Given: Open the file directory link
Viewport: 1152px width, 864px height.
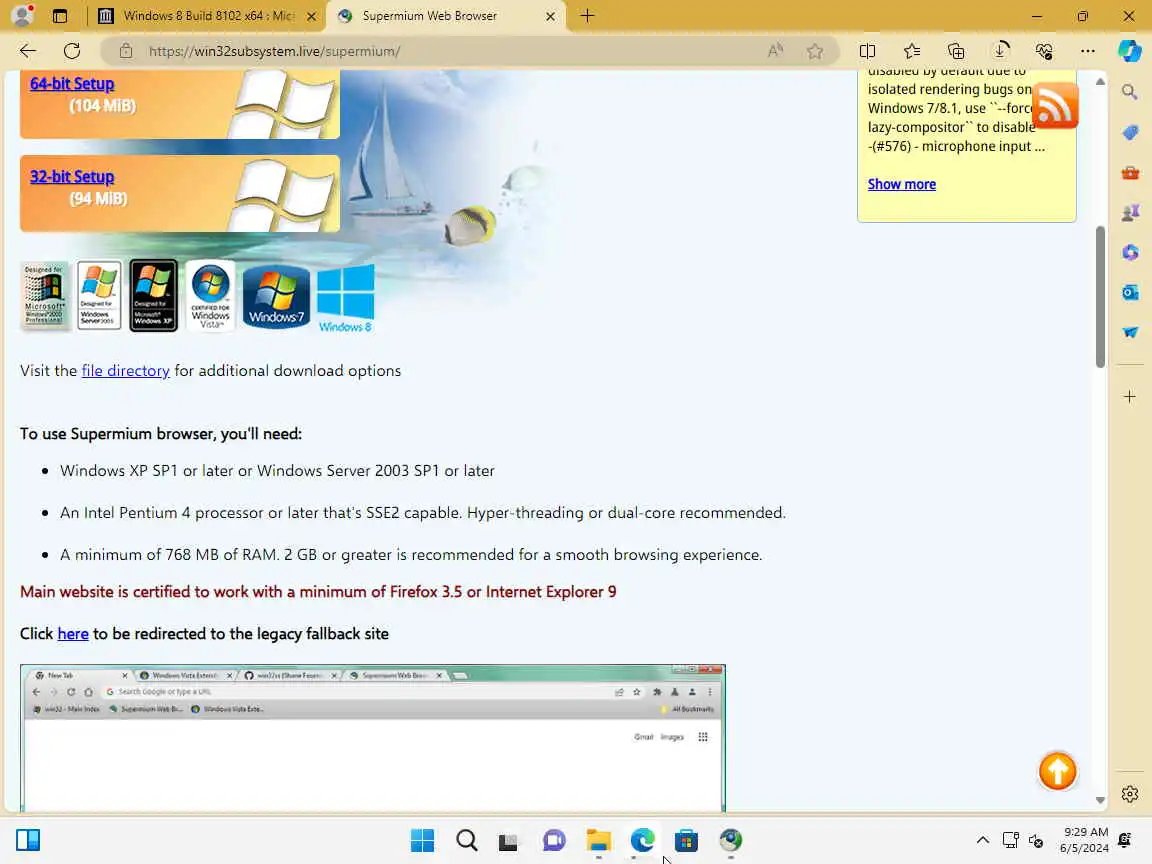Looking at the screenshot, I should click(126, 370).
